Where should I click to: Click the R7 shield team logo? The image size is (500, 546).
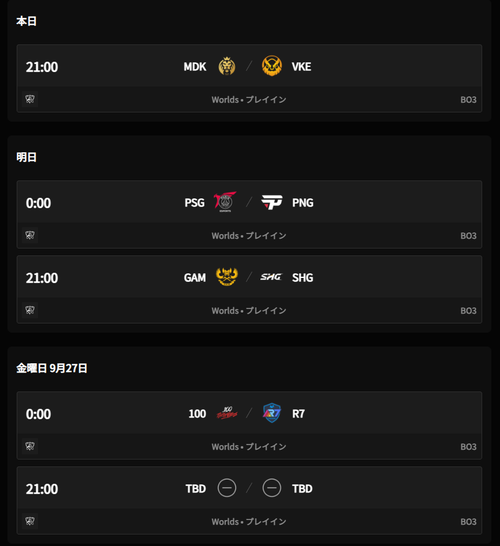click(x=272, y=413)
